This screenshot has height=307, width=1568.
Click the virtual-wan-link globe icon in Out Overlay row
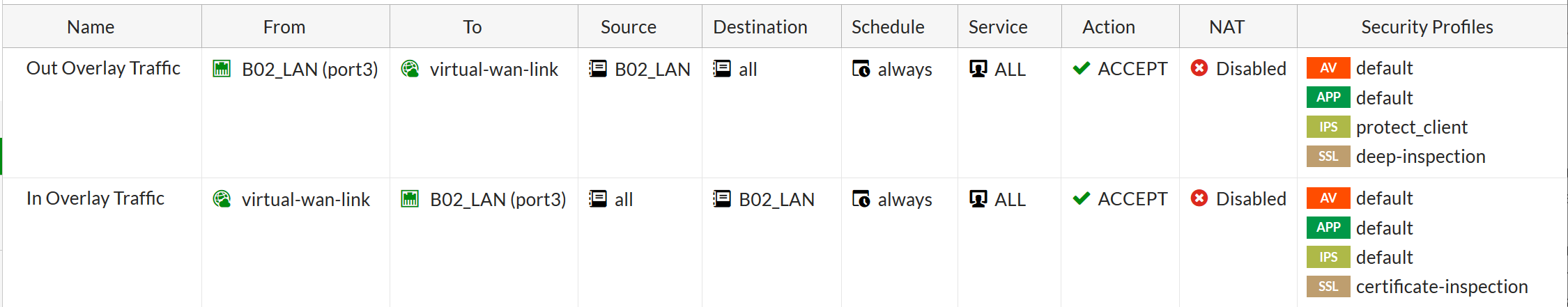(410, 68)
